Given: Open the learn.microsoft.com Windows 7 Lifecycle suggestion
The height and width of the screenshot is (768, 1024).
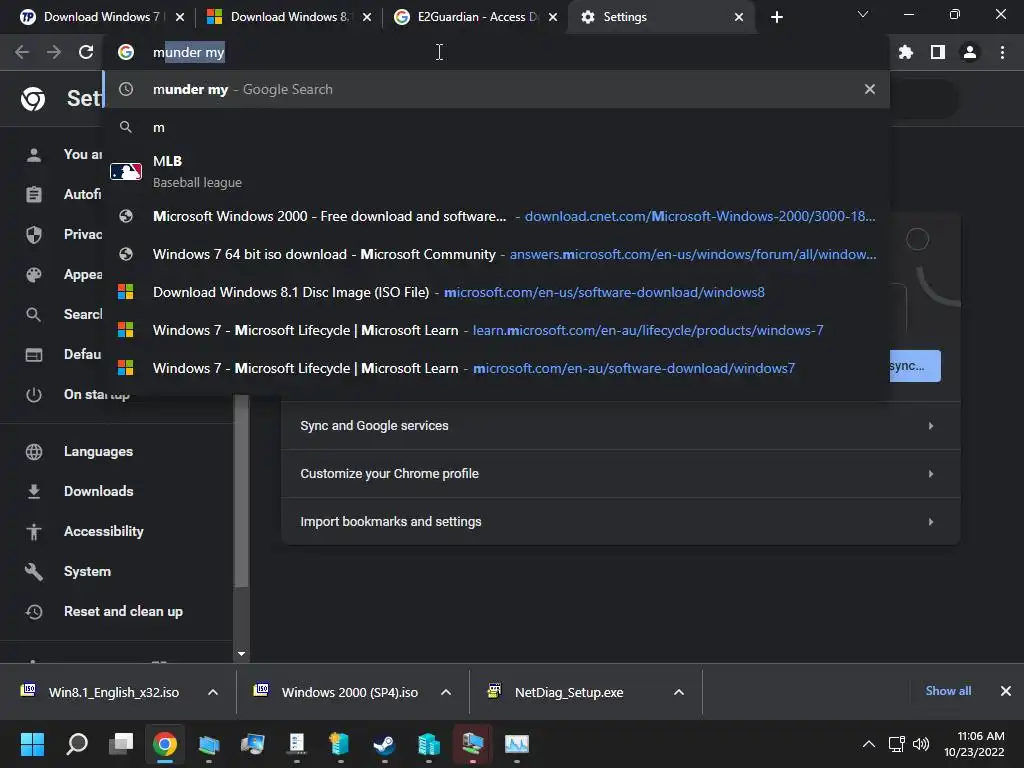Looking at the screenshot, I should point(496,330).
